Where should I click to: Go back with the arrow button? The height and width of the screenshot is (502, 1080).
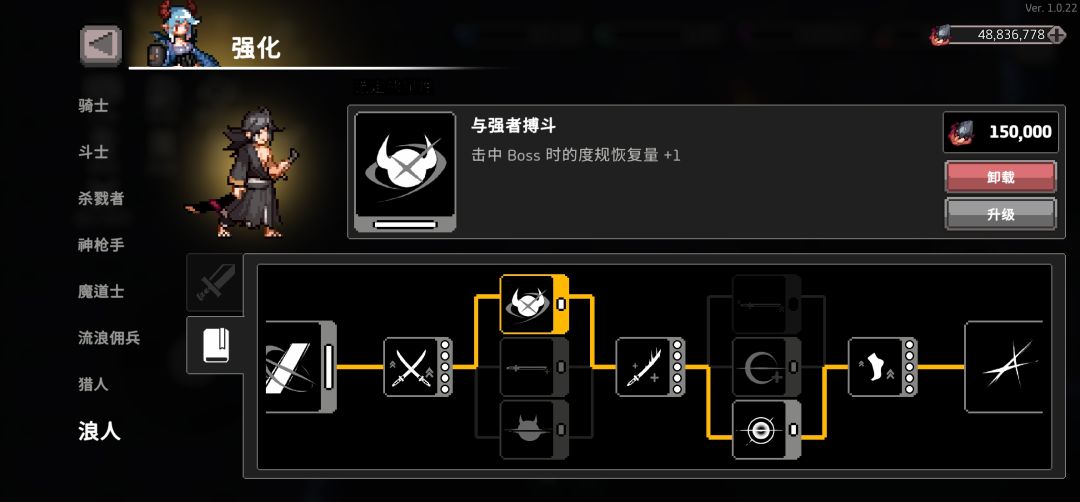pyautogui.click(x=101, y=45)
